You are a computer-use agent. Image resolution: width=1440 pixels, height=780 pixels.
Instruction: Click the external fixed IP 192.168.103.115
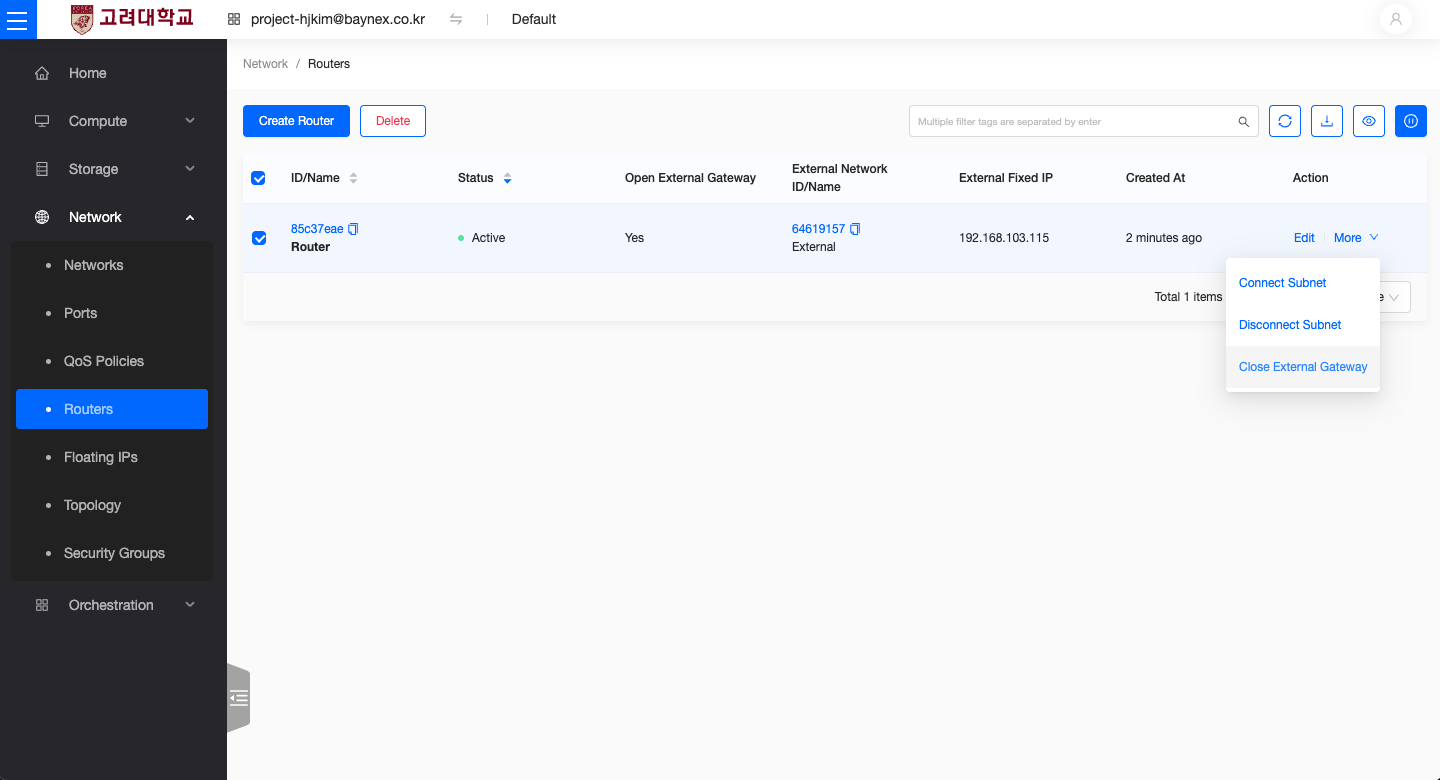[x=1004, y=238]
